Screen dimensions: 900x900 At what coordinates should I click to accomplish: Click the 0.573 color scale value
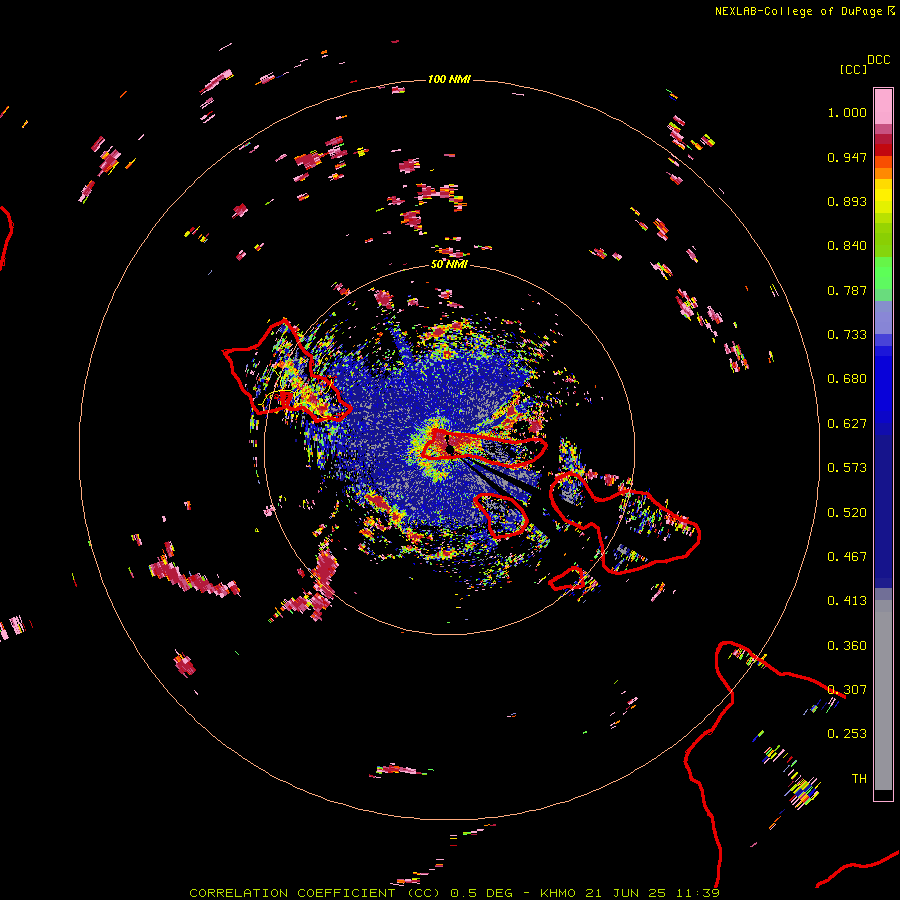[x=847, y=468]
